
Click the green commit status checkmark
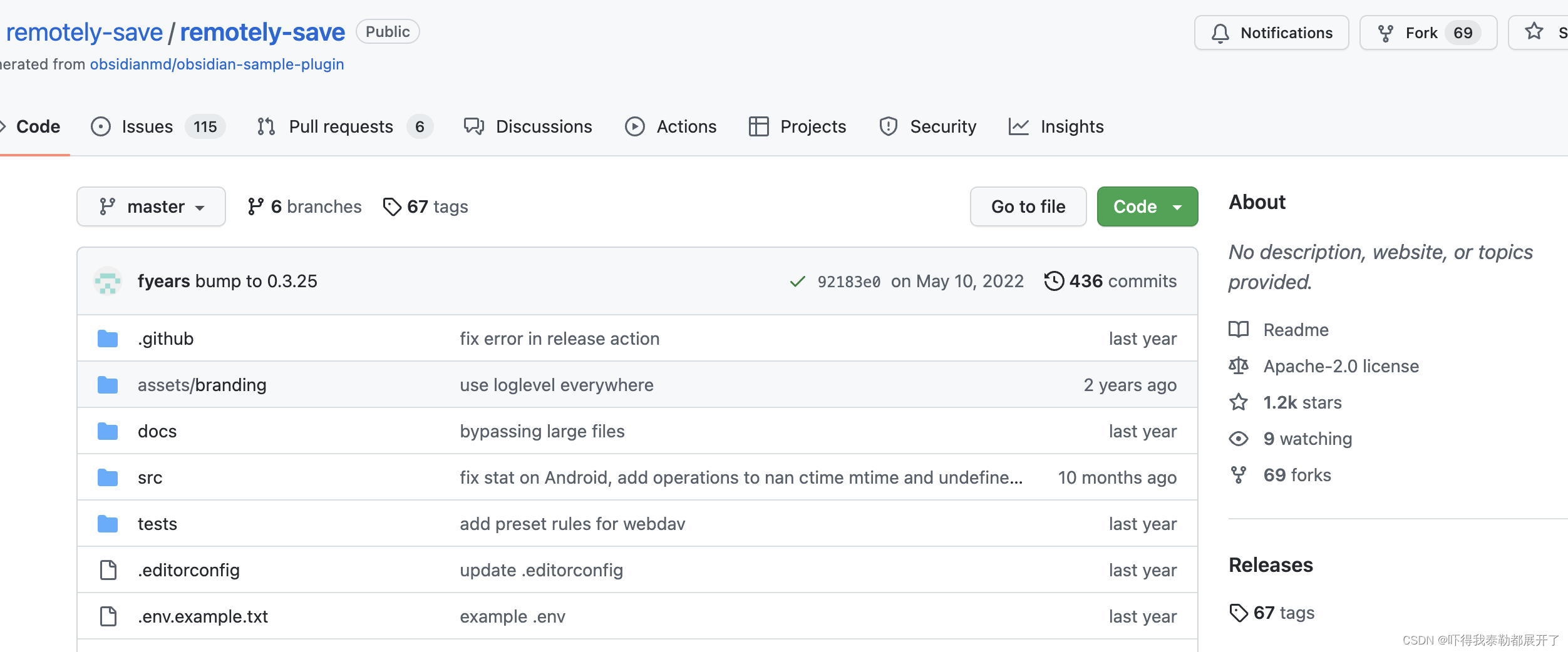coord(797,282)
